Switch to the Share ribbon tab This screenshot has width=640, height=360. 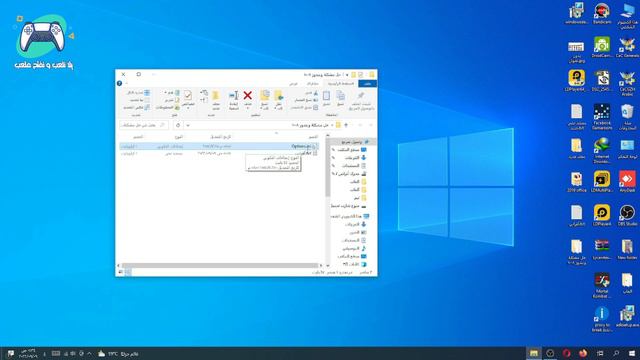[312, 84]
